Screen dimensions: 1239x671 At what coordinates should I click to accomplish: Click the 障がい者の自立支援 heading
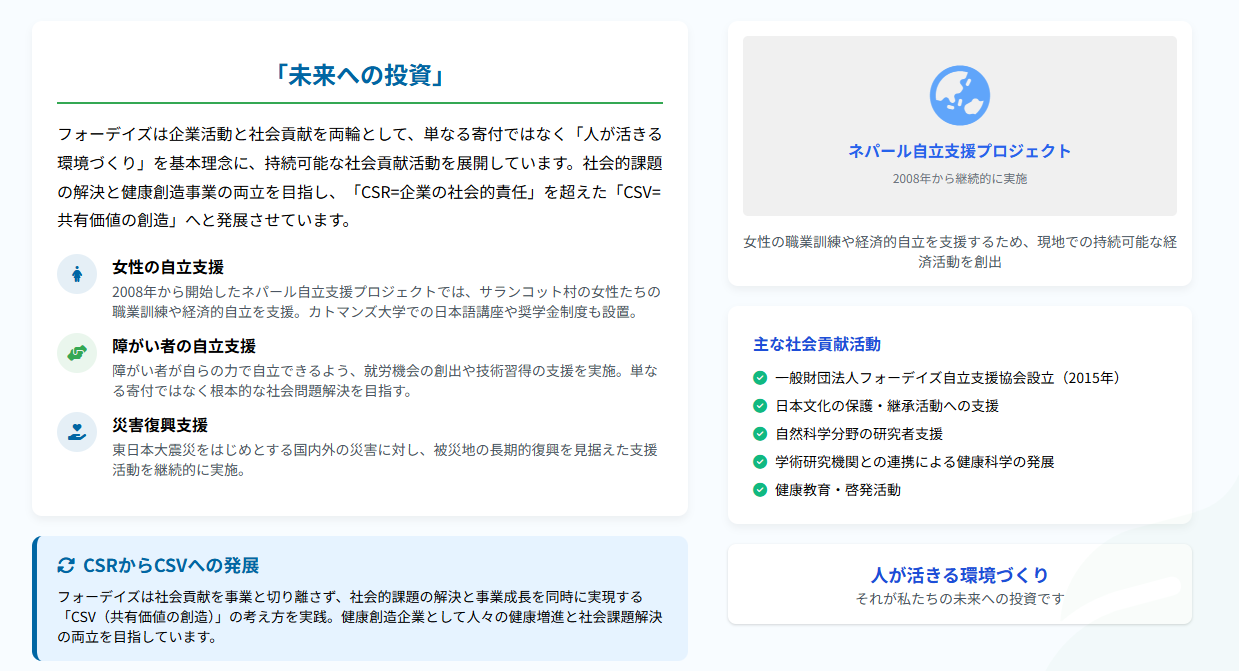(x=184, y=346)
